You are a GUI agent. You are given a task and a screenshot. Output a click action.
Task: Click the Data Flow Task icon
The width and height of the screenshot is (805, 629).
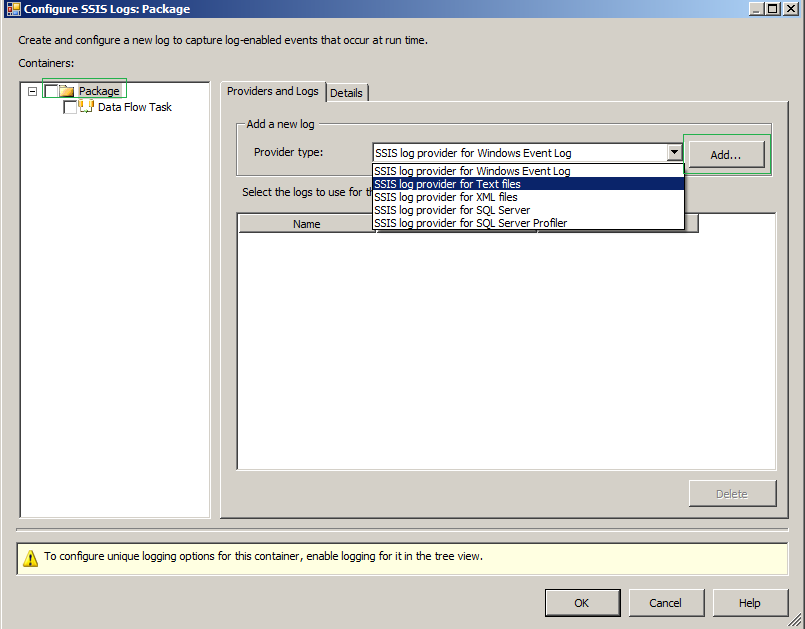point(86,107)
